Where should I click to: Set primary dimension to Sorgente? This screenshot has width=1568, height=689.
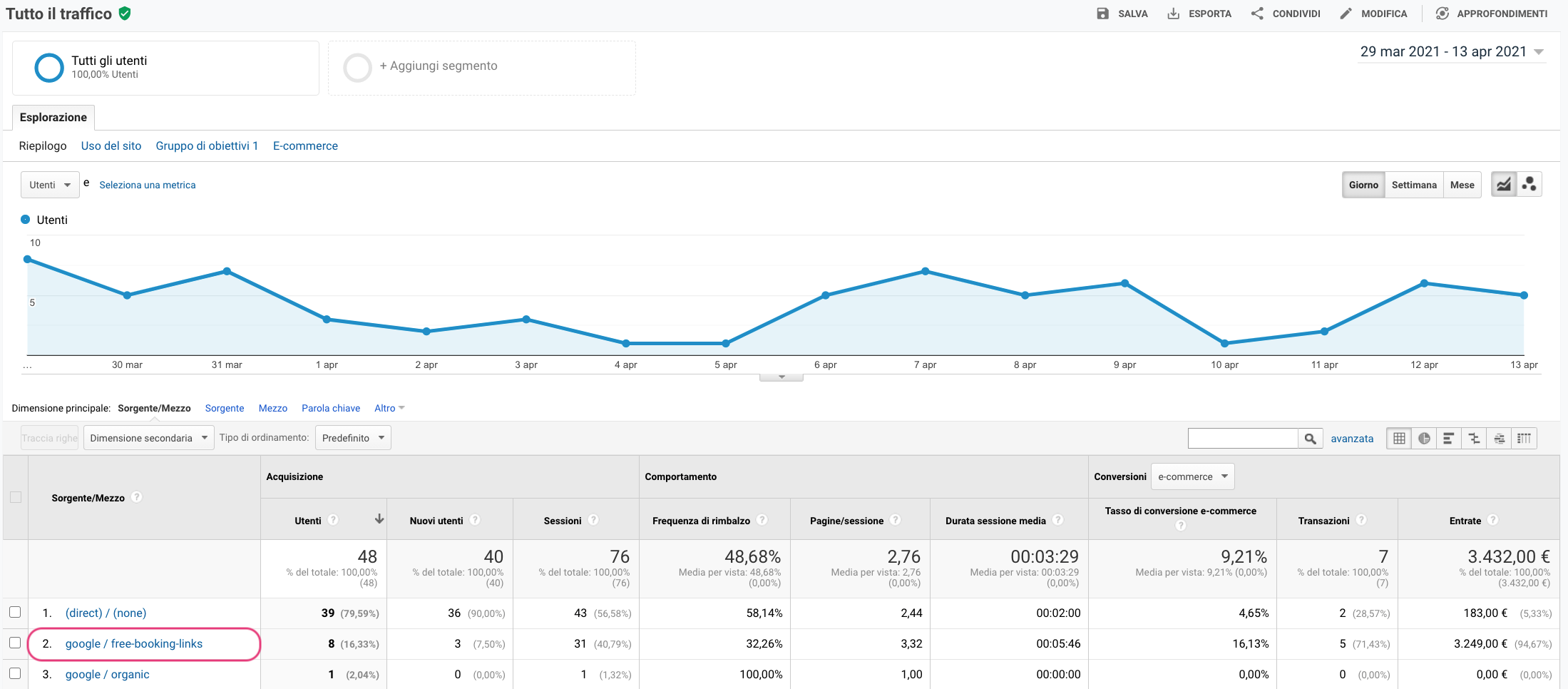coord(225,408)
